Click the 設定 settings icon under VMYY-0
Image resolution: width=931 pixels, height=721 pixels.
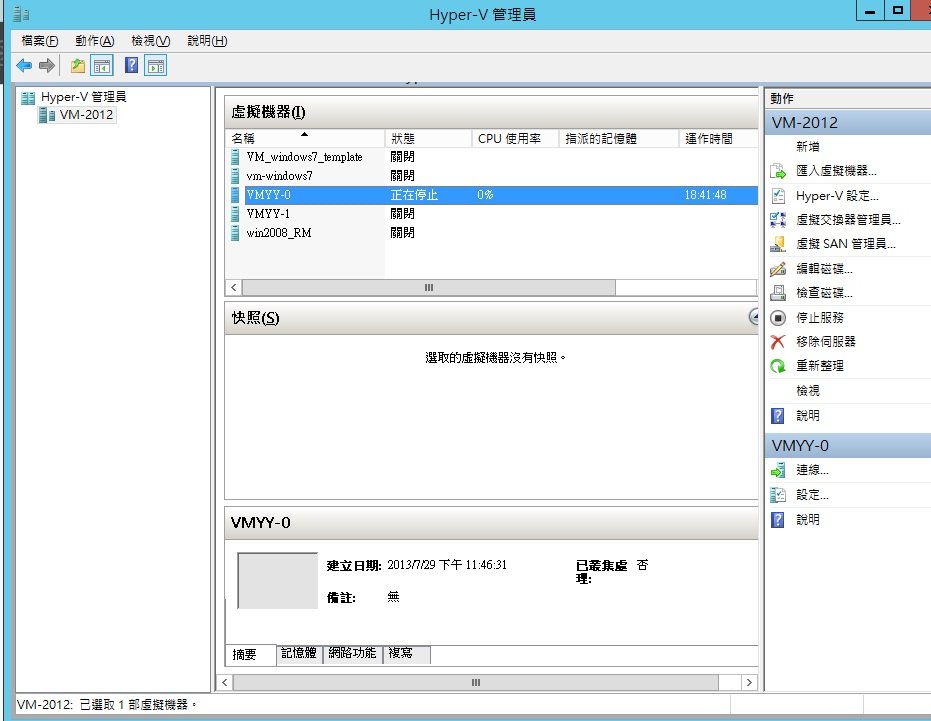pos(778,495)
